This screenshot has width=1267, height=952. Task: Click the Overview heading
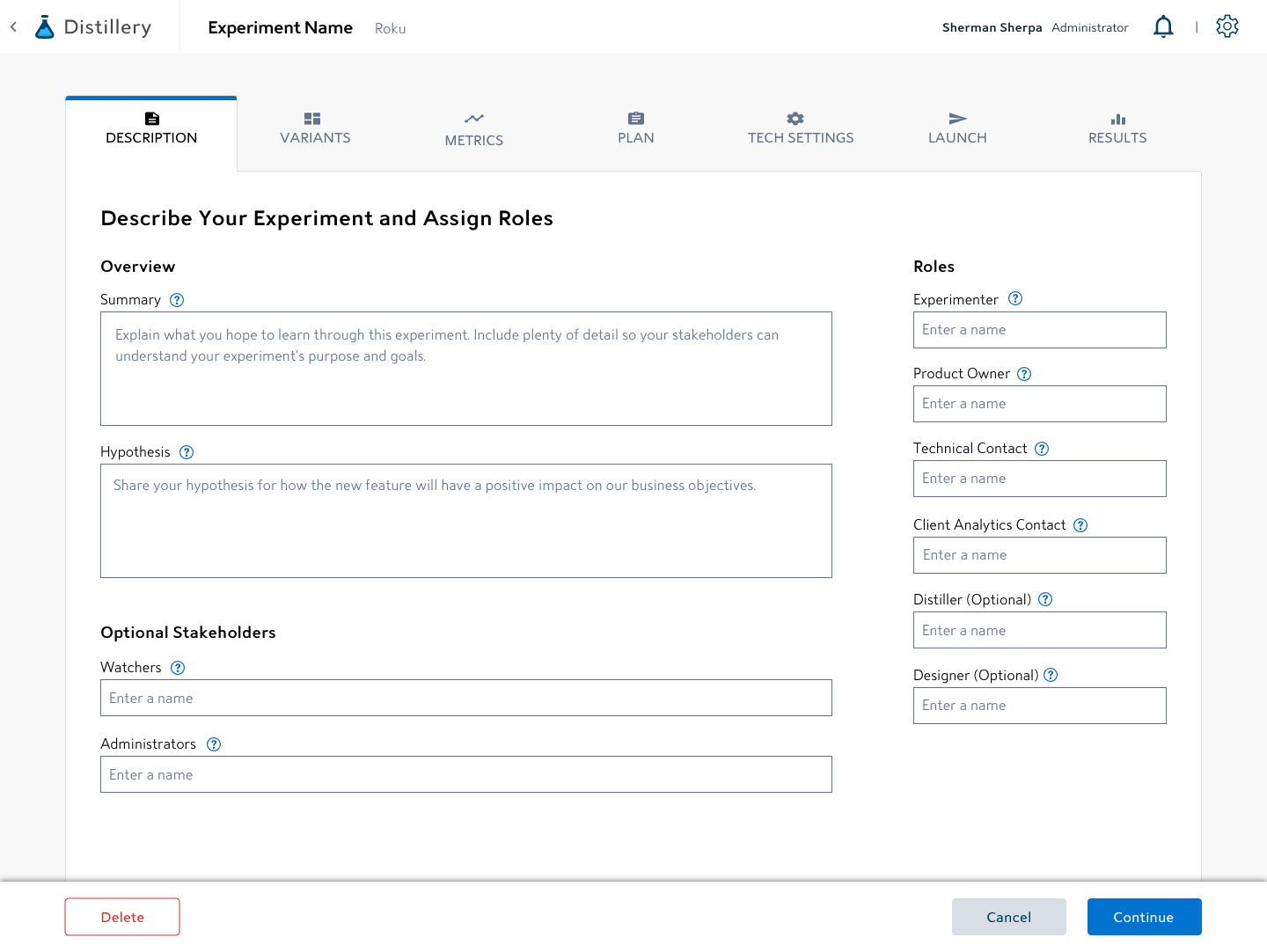coord(138,267)
